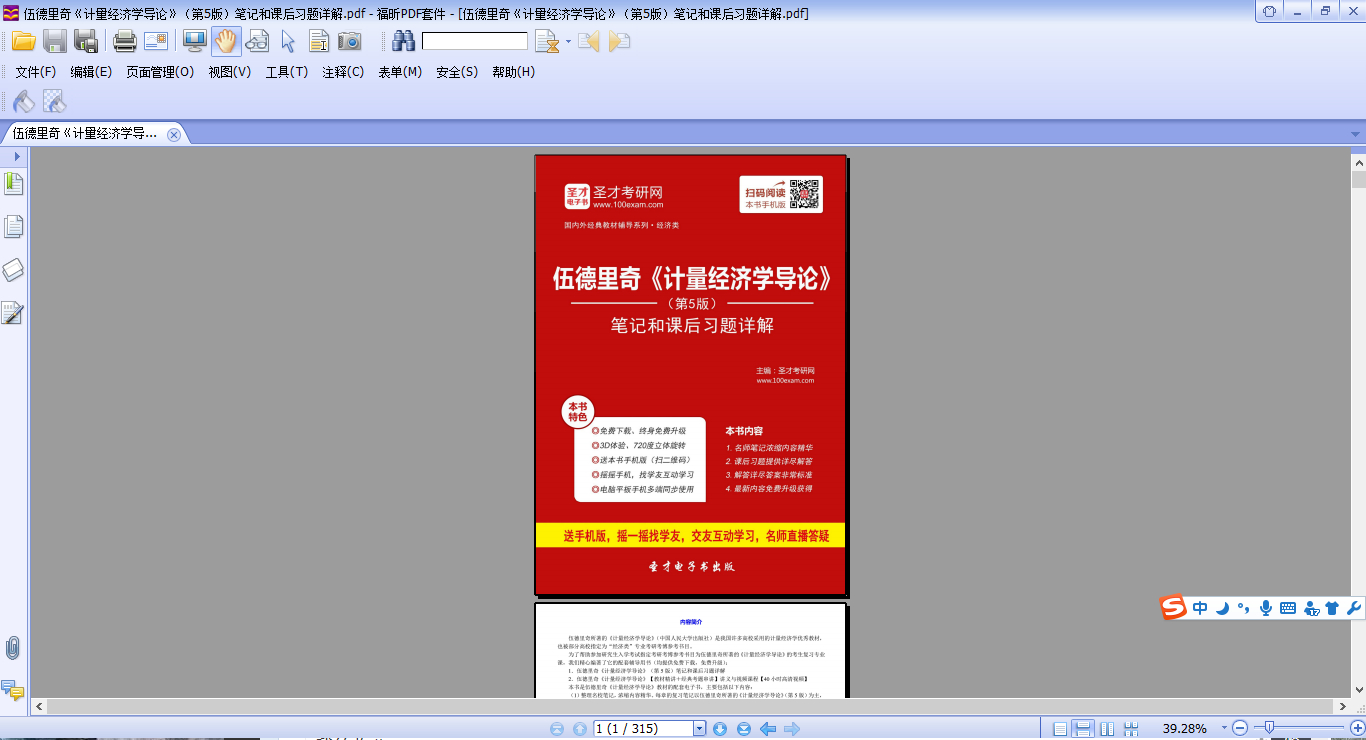The image size is (1366, 740).
Task: Open the signatures panel icon with pen
Action: [x=13, y=313]
